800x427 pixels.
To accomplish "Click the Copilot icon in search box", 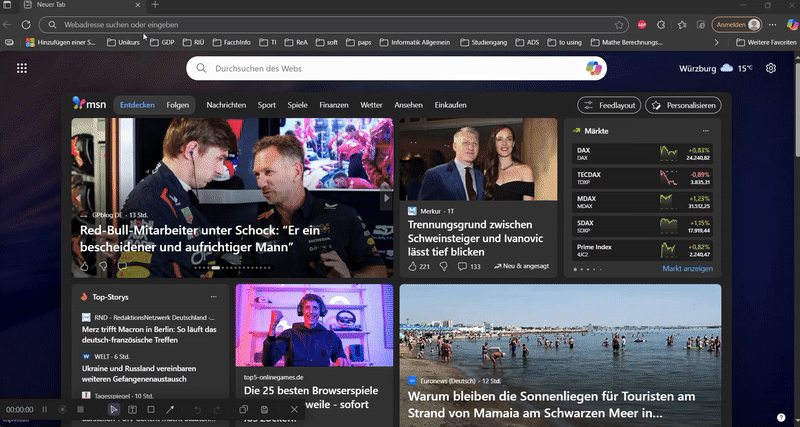I will 594,68.
